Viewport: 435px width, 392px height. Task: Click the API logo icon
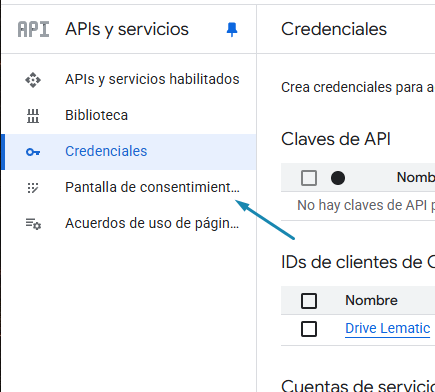pyautogui.click(x=33, y=29)
